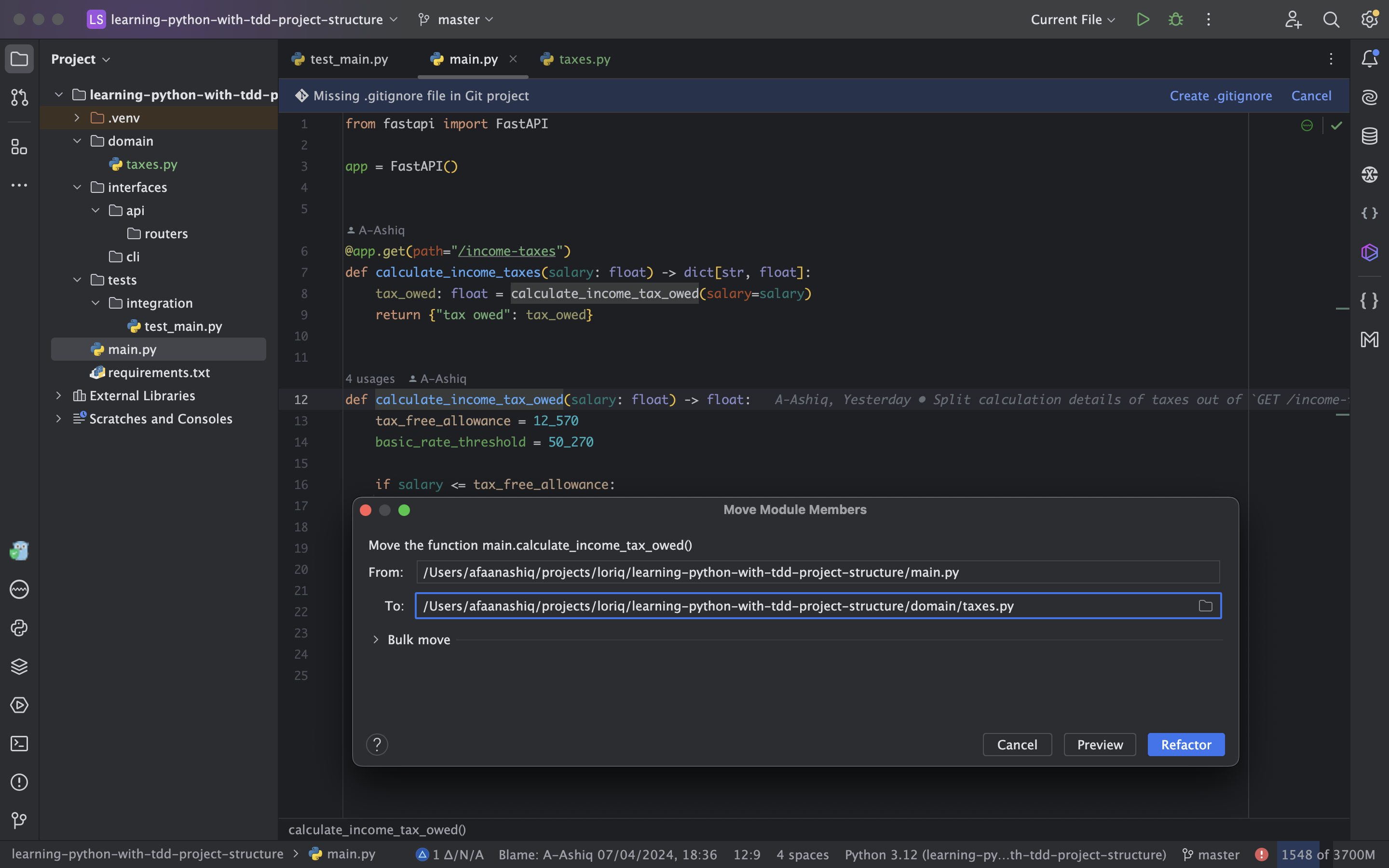The height and width of the screenshot is (868, 1389).
Task: Click the Create .gitignore link
Action: point(1221,96)
